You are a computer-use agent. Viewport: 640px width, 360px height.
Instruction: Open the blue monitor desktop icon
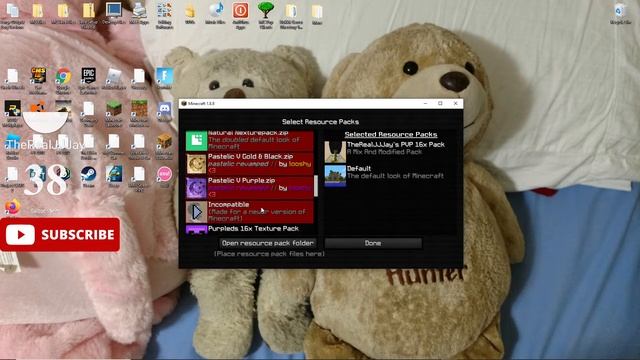(113, 13)
